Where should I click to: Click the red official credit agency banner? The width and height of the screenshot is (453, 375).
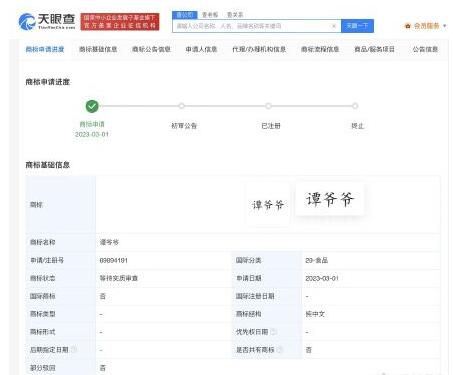click(x=120, y=22)
